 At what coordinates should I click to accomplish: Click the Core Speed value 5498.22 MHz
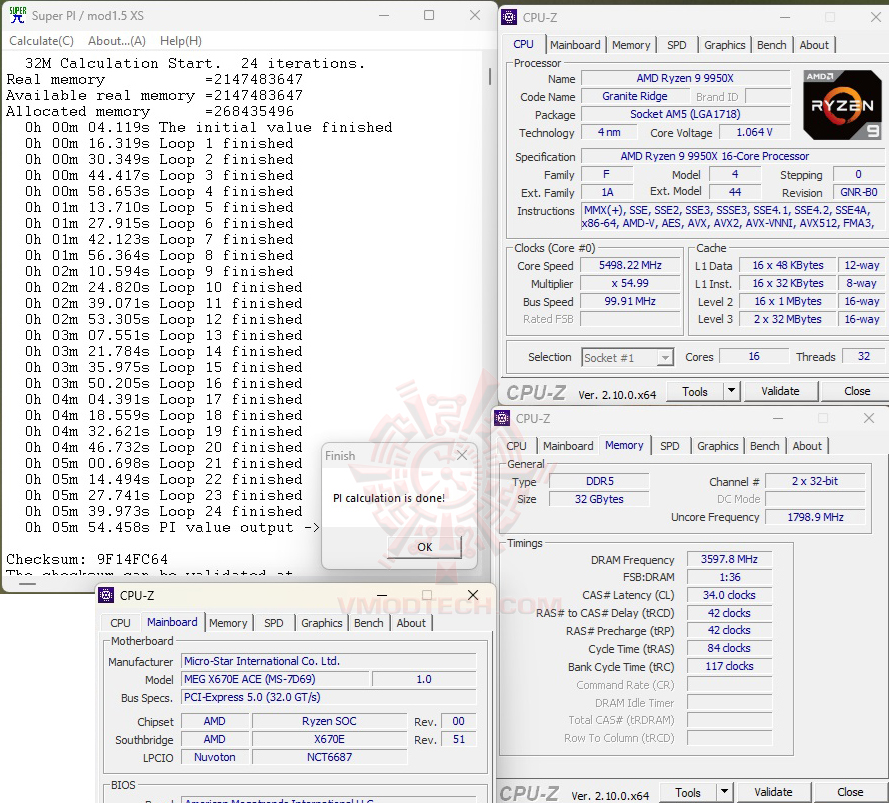(630, 265)
